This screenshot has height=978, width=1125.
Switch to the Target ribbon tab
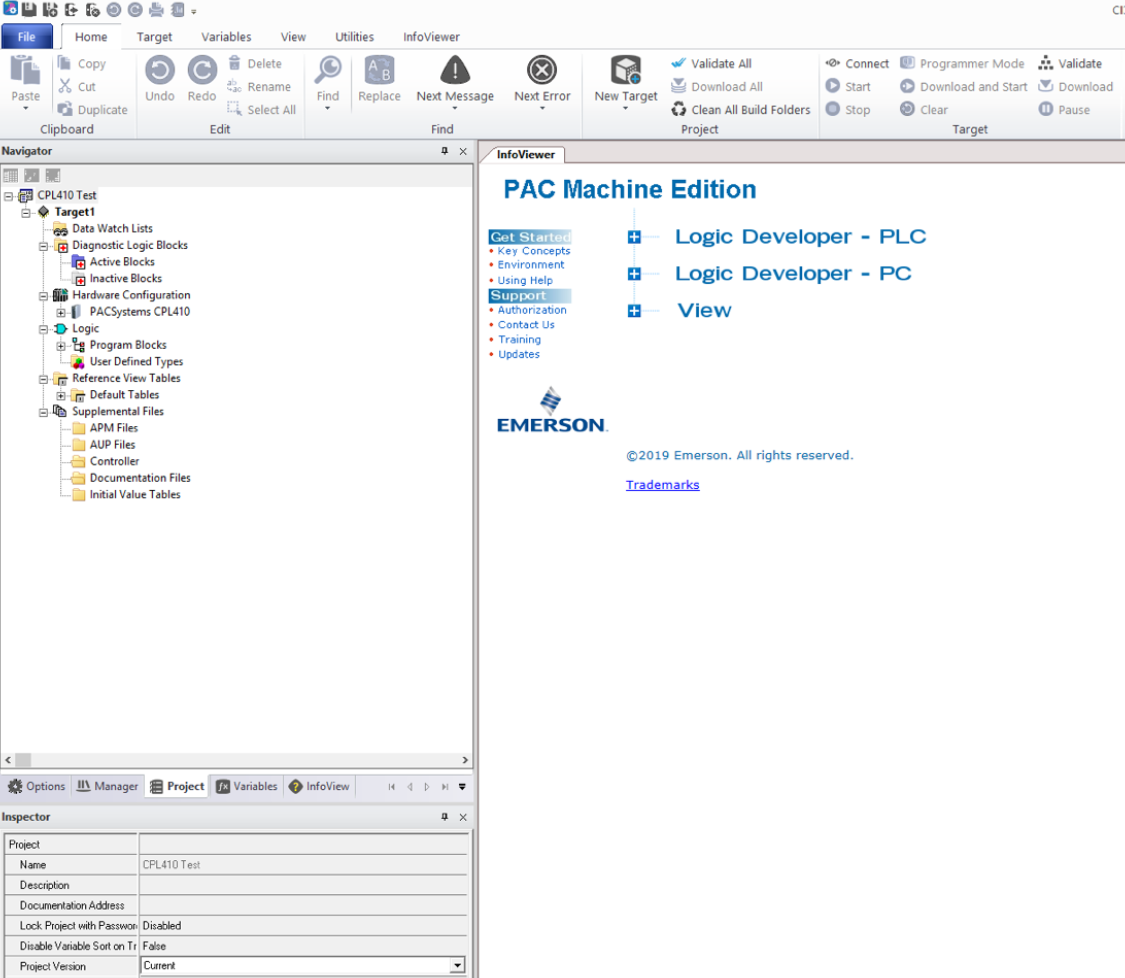pos(154,37)
